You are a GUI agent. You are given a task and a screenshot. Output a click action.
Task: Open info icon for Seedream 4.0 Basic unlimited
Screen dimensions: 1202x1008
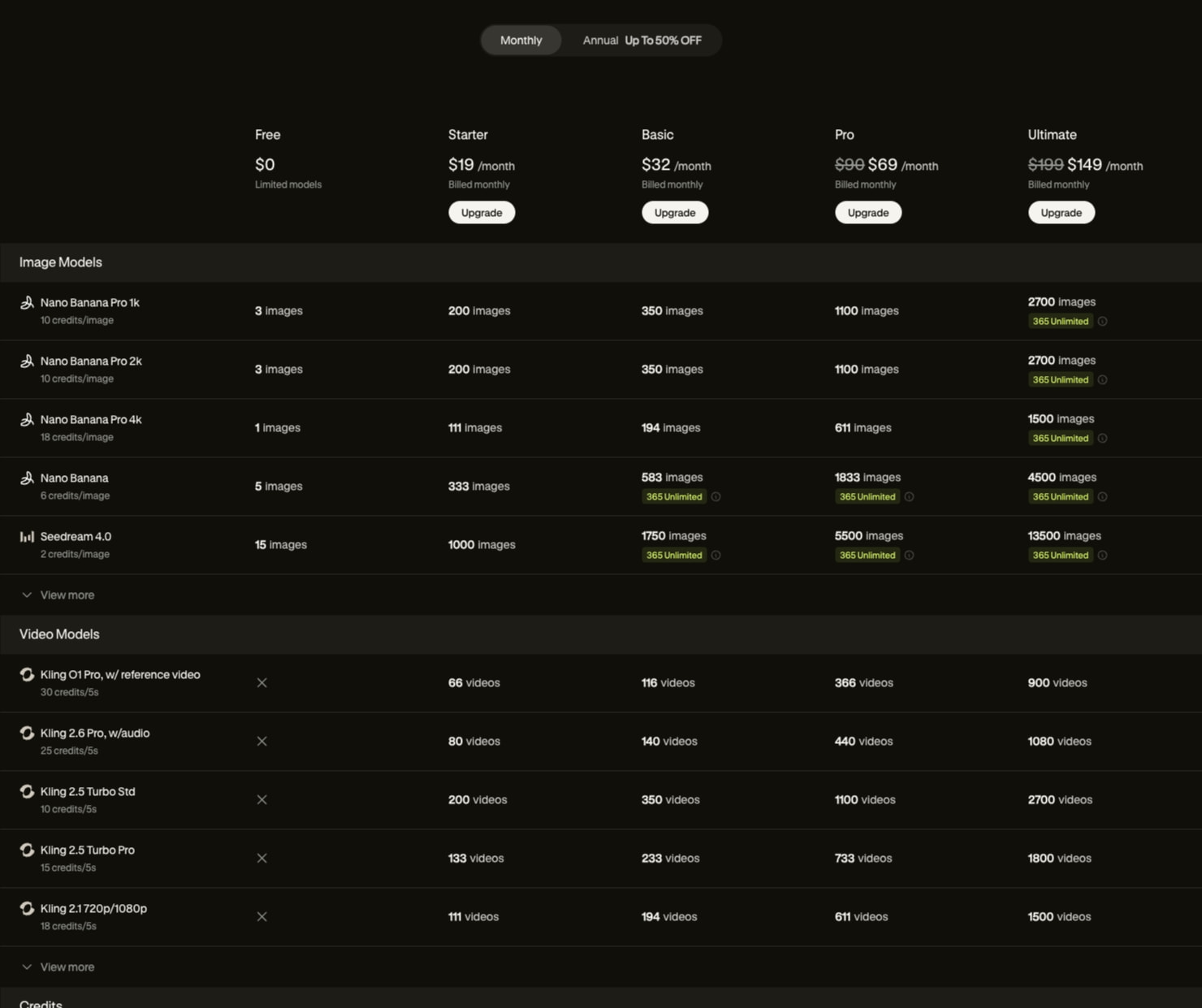716,556
